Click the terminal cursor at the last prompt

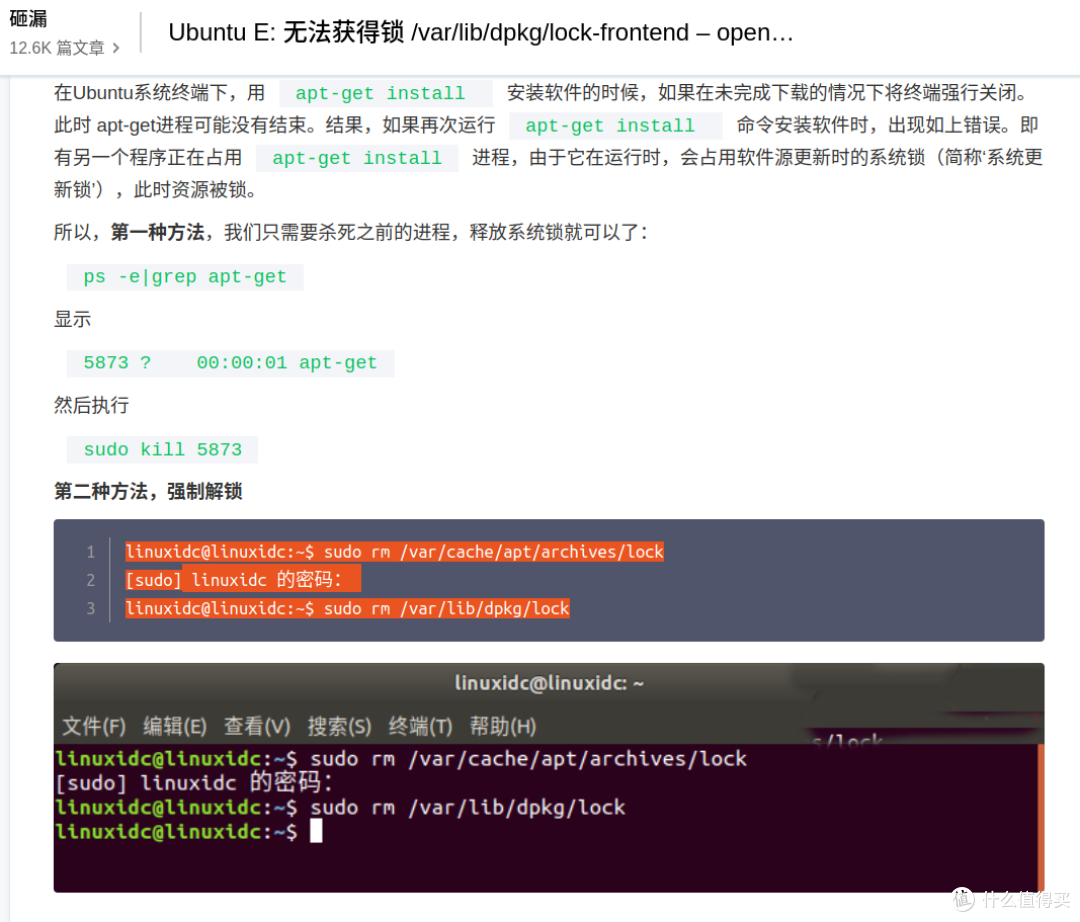pyautogui.click(x=316, y=831)
